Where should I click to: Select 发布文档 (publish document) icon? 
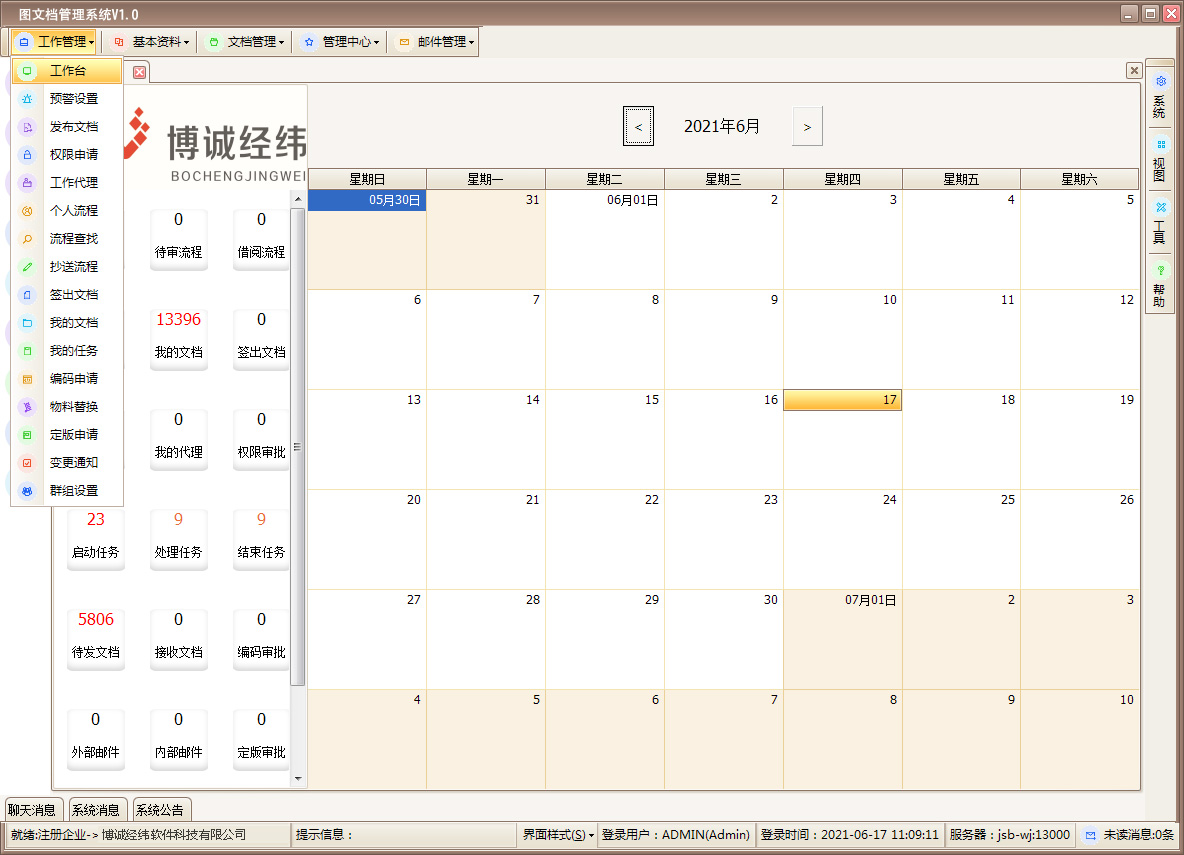(70, 127)
